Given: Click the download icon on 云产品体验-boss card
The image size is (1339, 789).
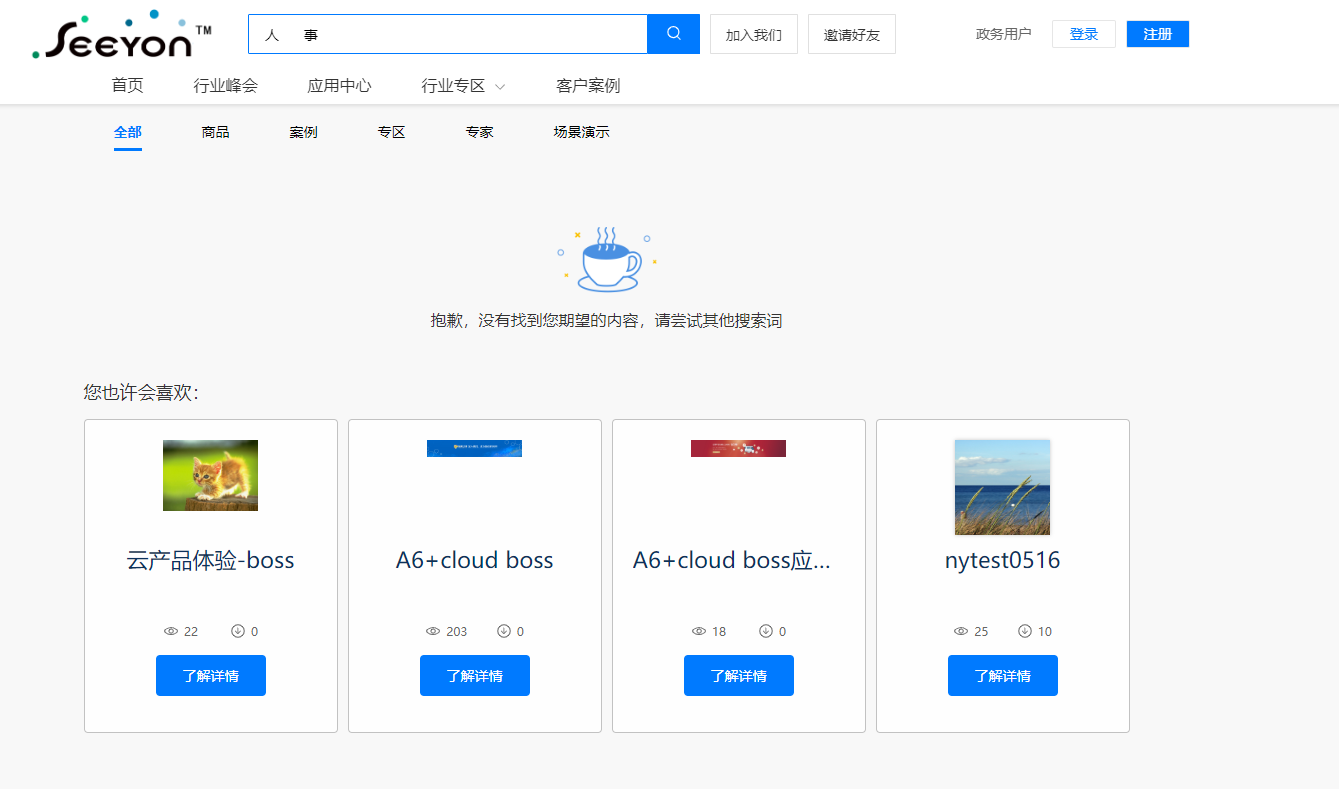Looking at the screenshot, I should click(x=238, y=631).
